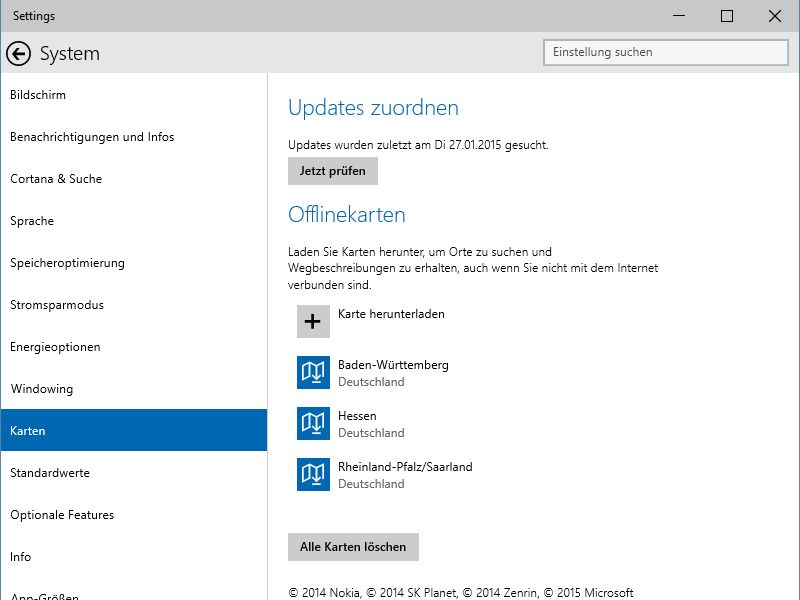The width and height of the screenshot is (800, 600).
Task: Select the Rheinland-Pfalz/Saarland map icon
Action: [x=313, y=474]
